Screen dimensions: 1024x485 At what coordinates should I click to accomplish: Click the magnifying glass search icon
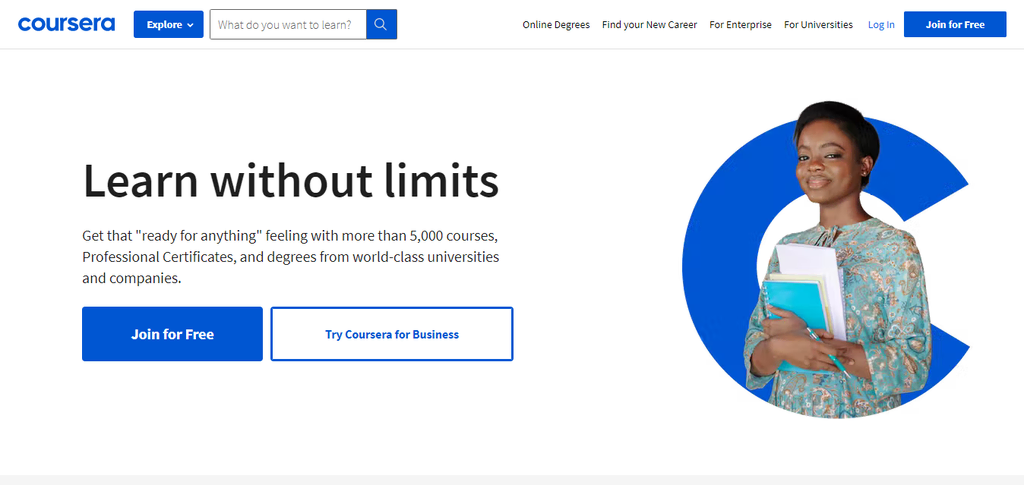[381, 24]
